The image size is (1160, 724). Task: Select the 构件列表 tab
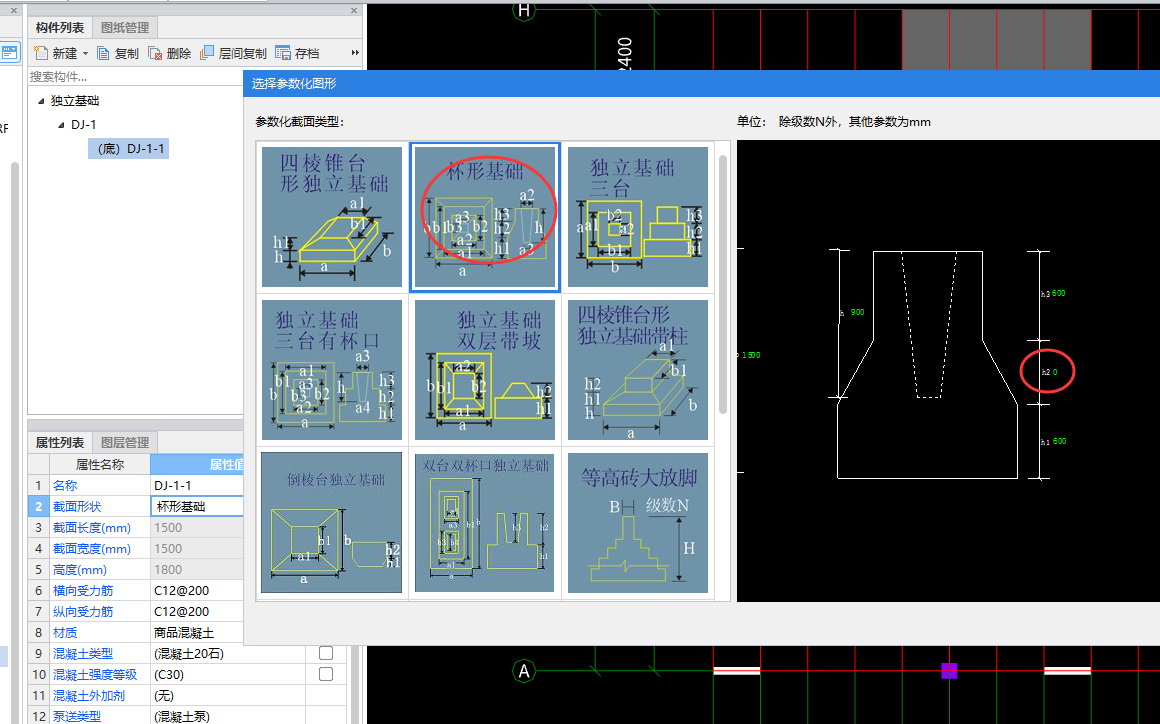(60, 27)
